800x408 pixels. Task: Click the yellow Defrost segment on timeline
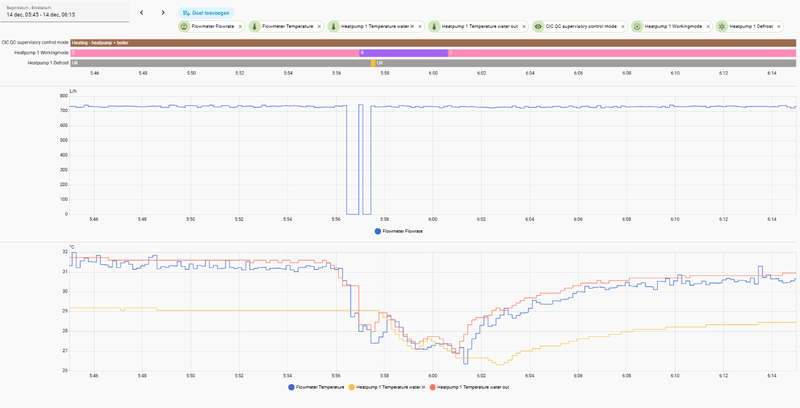pos(373,63)
